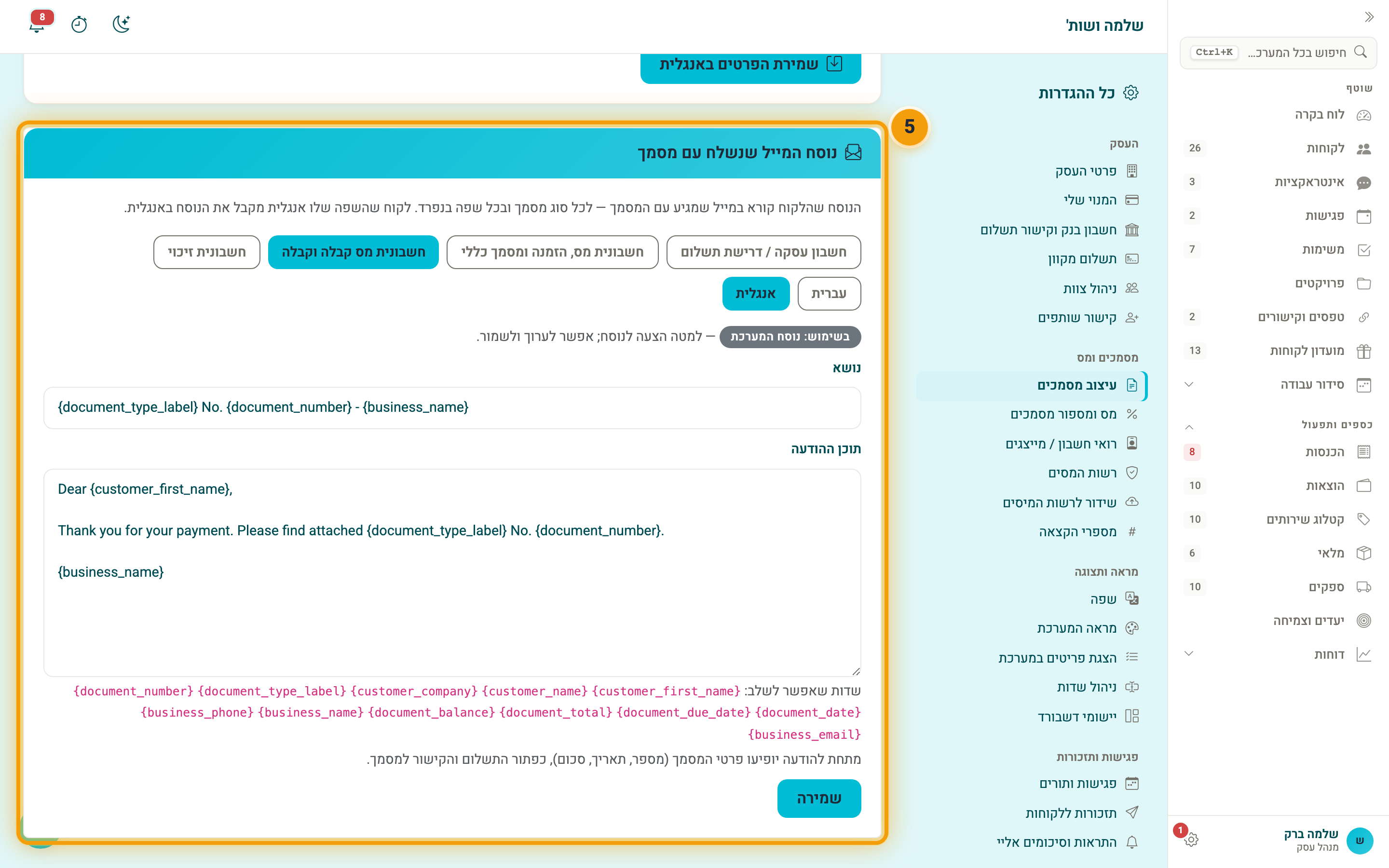
Task: Open the לוח בקרה dashboard icon
Action: point(1364,115)
